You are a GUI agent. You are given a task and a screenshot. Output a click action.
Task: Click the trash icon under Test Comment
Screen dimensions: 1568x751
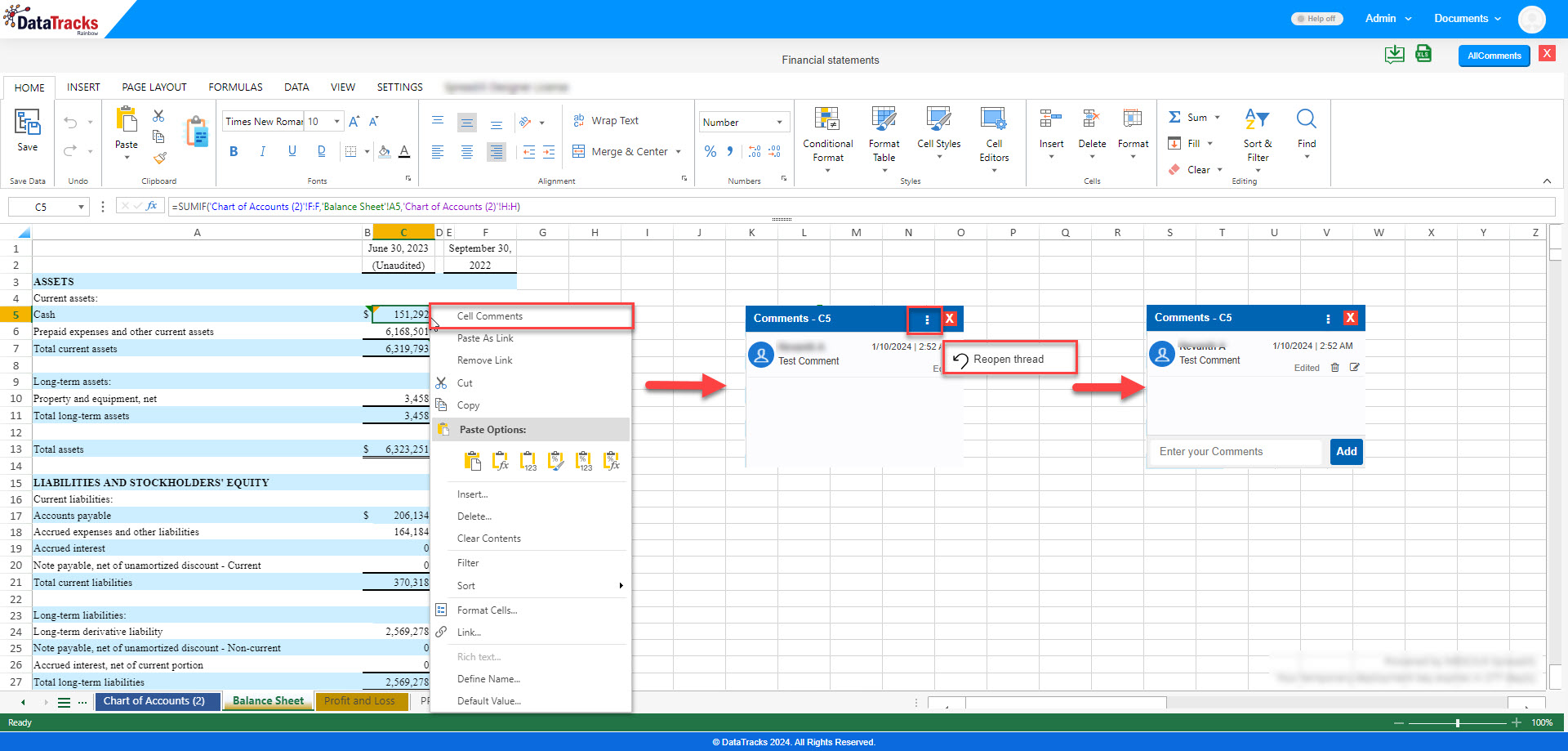[1334, 368]
